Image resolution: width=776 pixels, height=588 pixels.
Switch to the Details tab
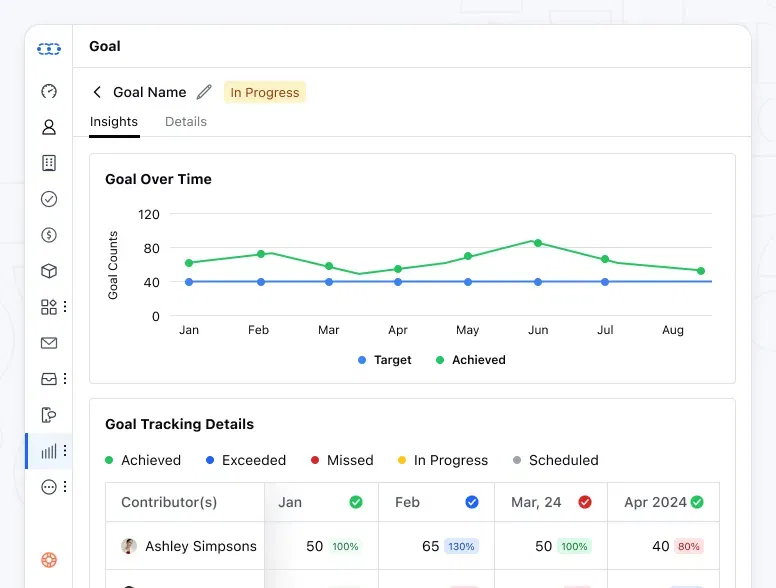[186, 122]
